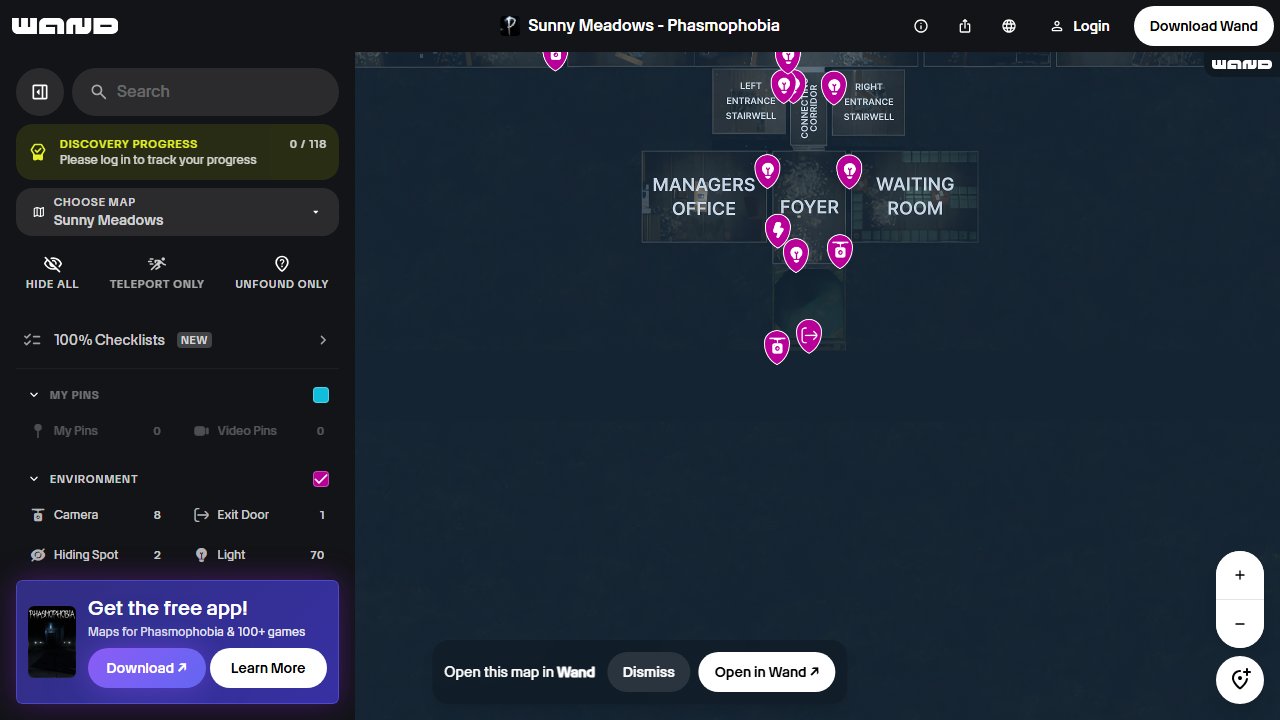Click the Phasmophobia app thumbnail
Image resolution: width=1280 pixels, height=720 pixels.
[x=52, y=641]
